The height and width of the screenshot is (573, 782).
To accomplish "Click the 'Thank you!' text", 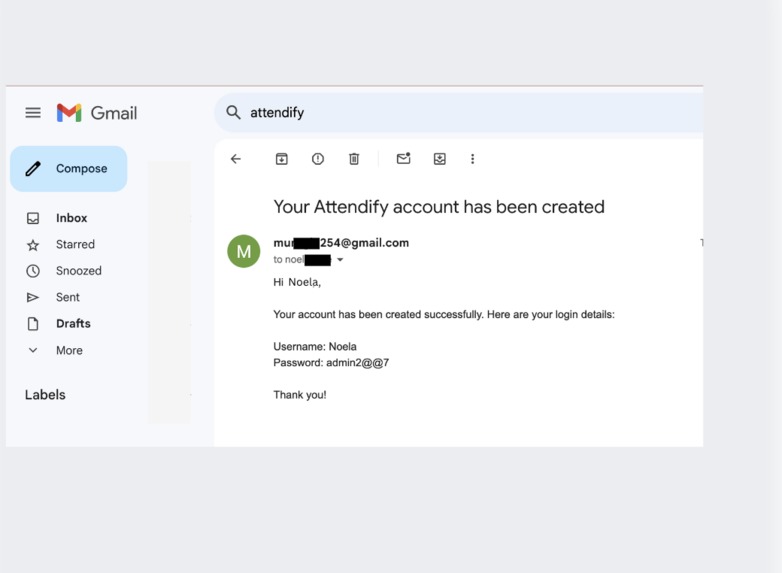I will tap(300, 395).
